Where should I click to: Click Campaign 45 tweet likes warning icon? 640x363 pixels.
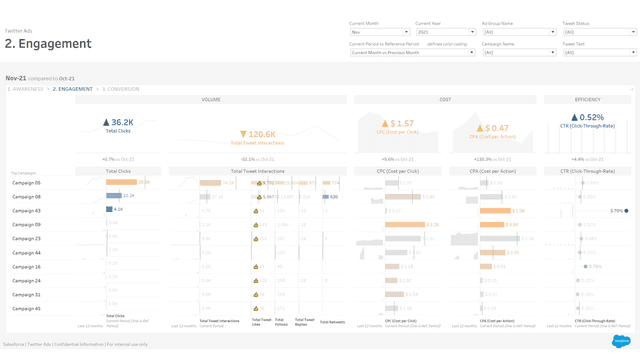click(256, 308)
